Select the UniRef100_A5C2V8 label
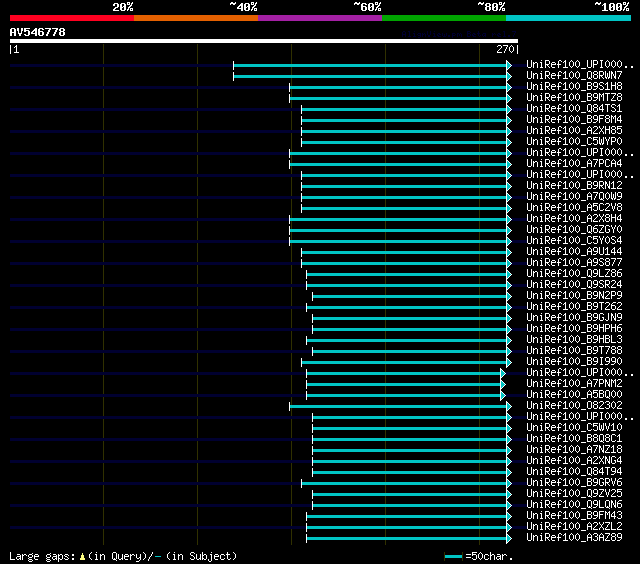Viewport: 640px width, 564px height. 574,208
